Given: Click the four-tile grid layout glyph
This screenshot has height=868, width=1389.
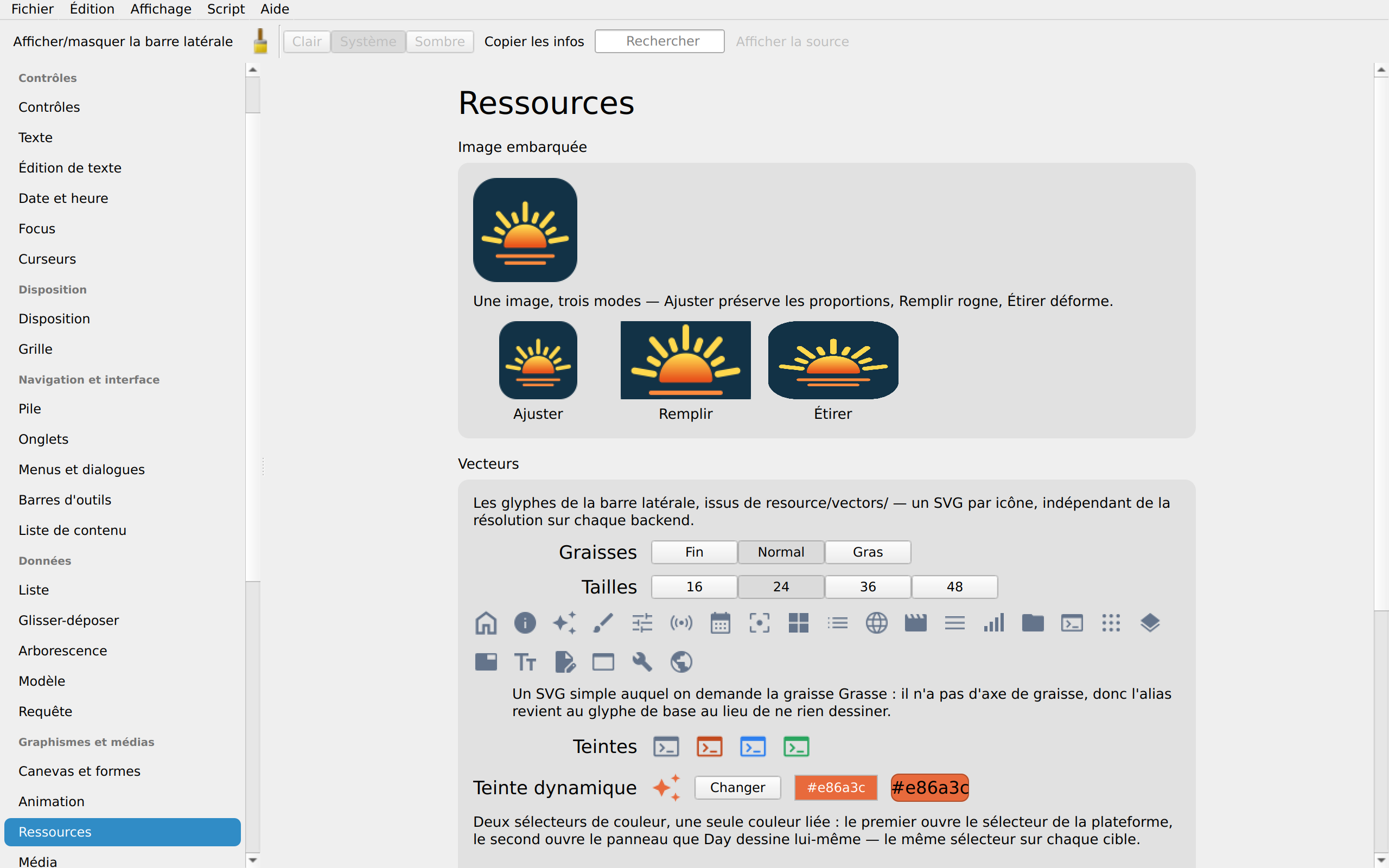Looking at the screenshot, I should tap(798, 623).
